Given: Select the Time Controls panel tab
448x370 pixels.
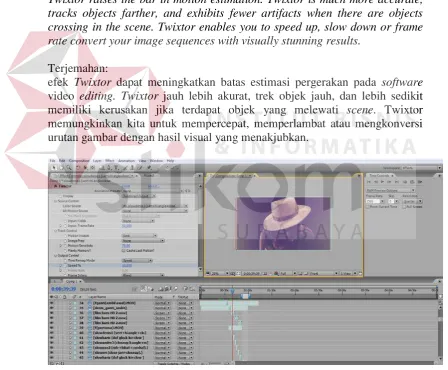Looking at the screenshot, I should tap(379, 175).
